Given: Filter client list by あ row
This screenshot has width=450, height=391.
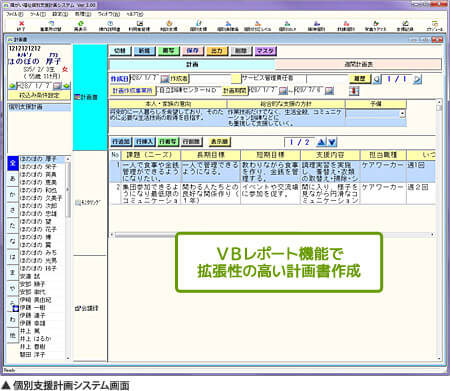Looking at the screenshot, I should 13,179.
